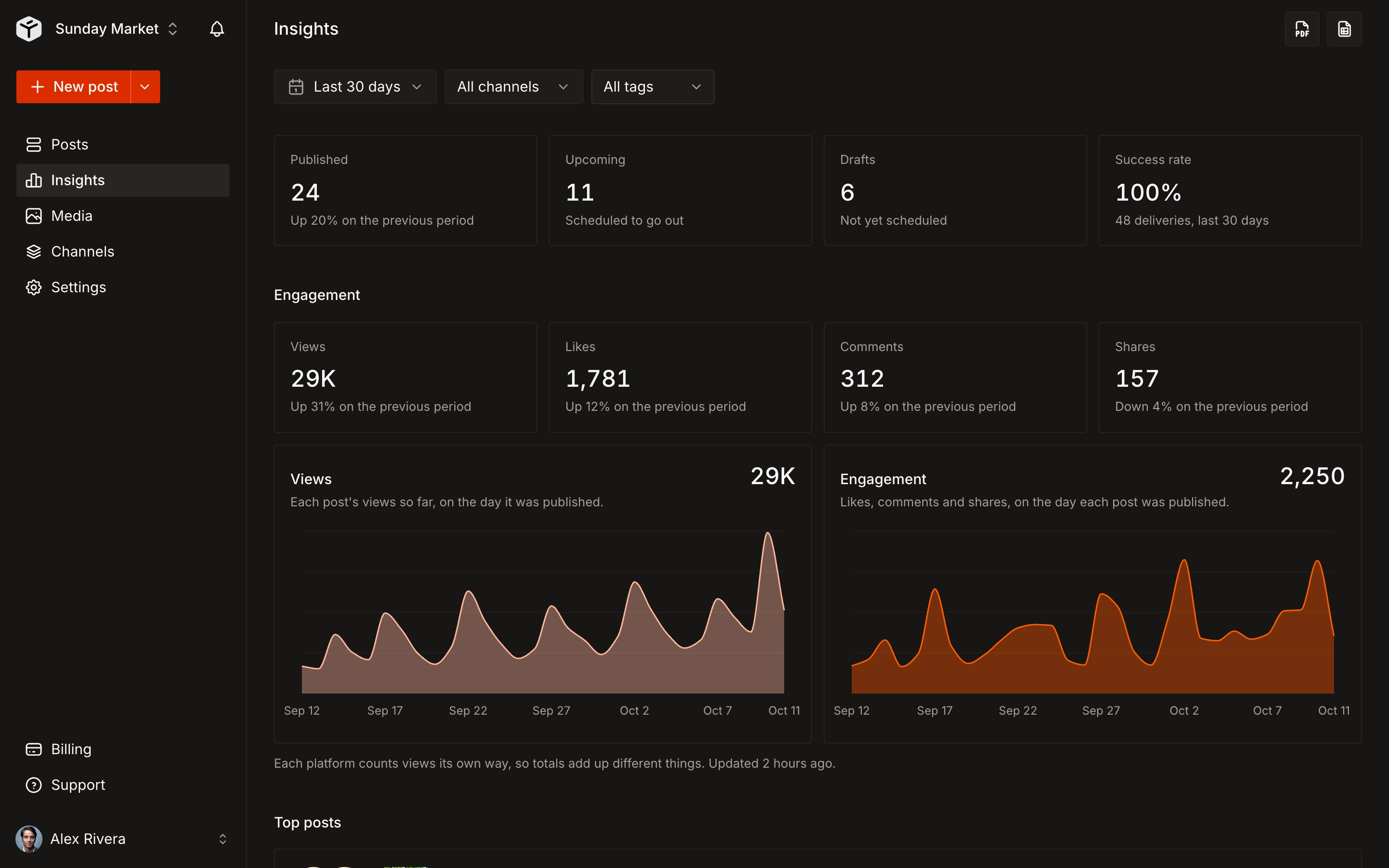Open the Billing page
The height and width of the screenshot is (868, 1389).
coord(123,749)
